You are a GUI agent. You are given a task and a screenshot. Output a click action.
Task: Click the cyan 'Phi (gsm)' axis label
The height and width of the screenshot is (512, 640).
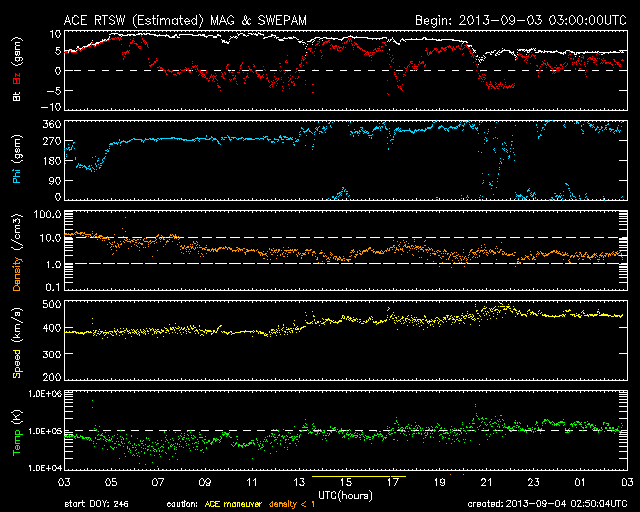pos(17,159)
